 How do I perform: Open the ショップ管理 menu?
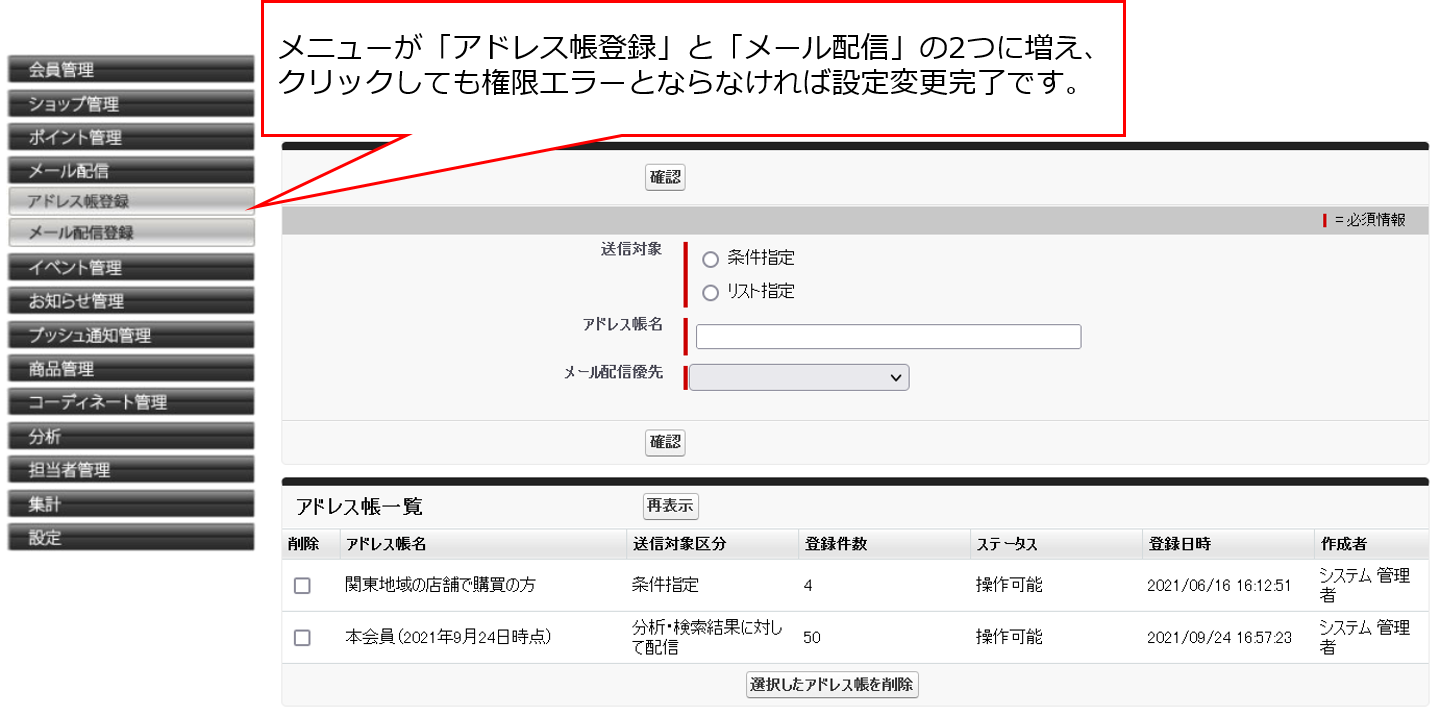click(x=130, y=104)
